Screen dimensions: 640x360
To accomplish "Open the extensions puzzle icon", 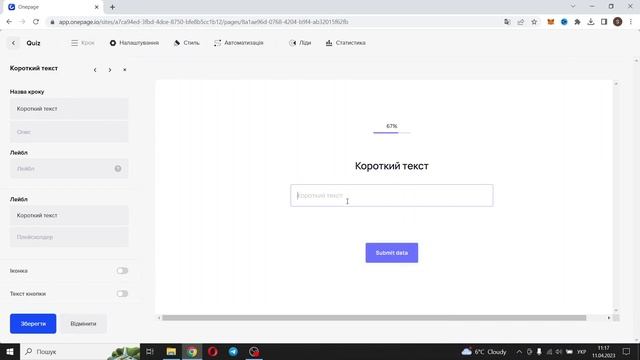I will point(577,22).
